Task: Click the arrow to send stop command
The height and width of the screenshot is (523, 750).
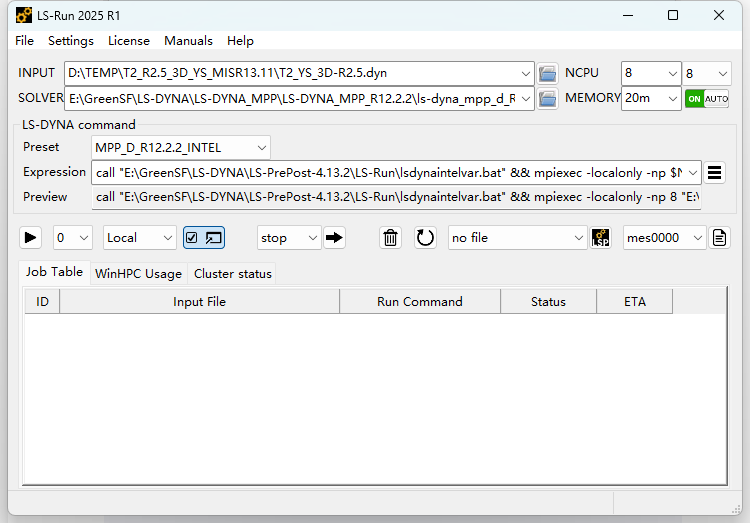Action: click(x=335, y=238)
